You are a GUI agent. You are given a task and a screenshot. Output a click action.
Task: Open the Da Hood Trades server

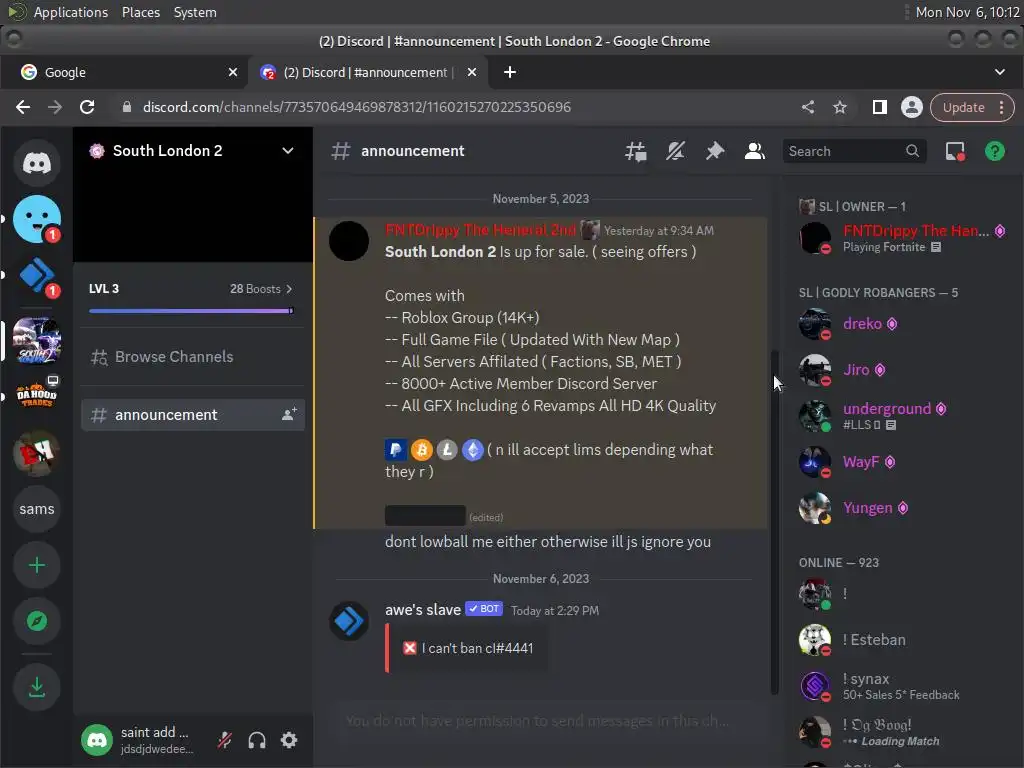(37, 395)
